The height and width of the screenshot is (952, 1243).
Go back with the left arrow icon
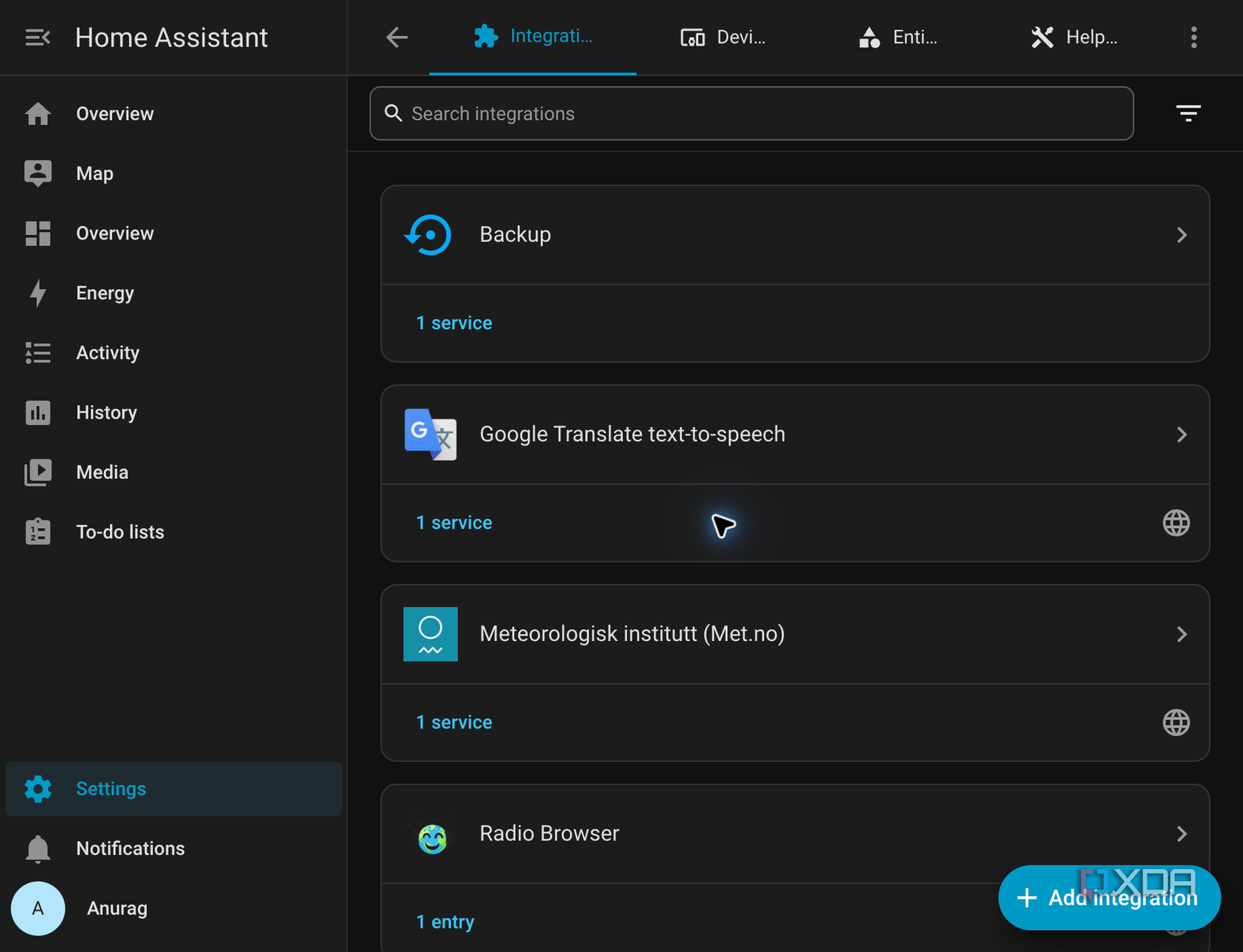(x=396, y=38)
